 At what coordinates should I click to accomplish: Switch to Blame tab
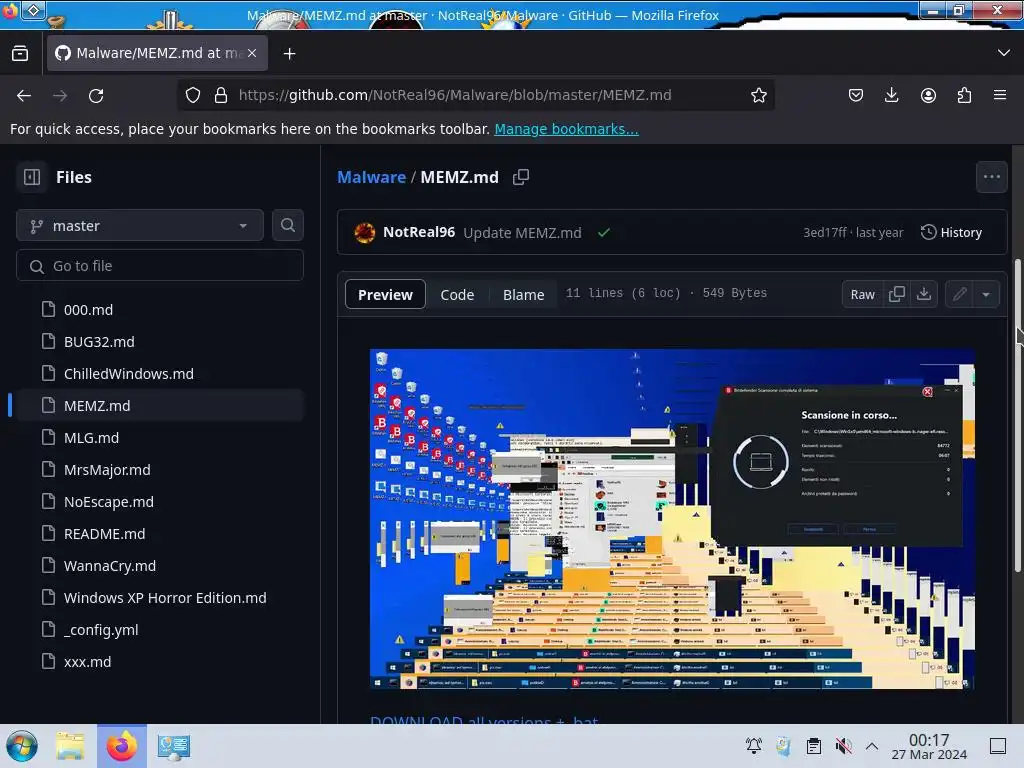pos(523,295)
